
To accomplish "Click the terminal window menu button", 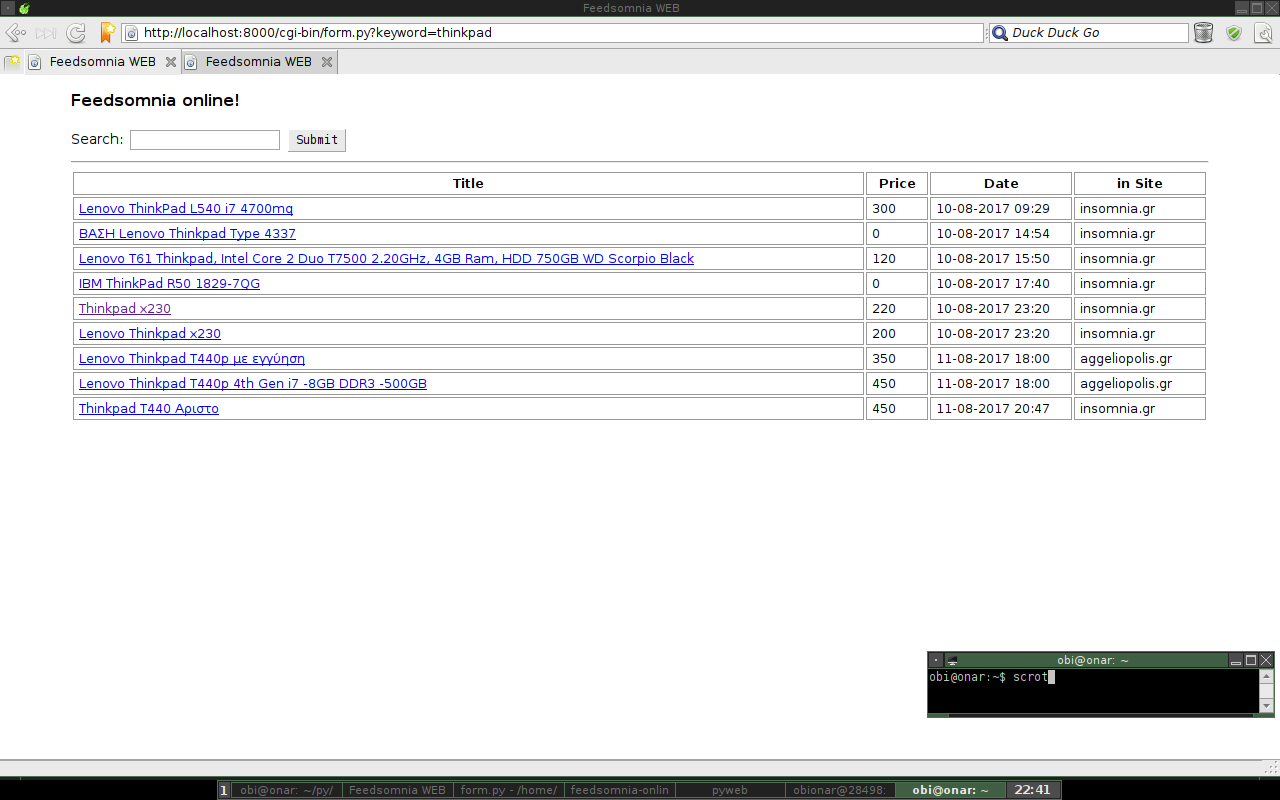I will pos(936,660).
